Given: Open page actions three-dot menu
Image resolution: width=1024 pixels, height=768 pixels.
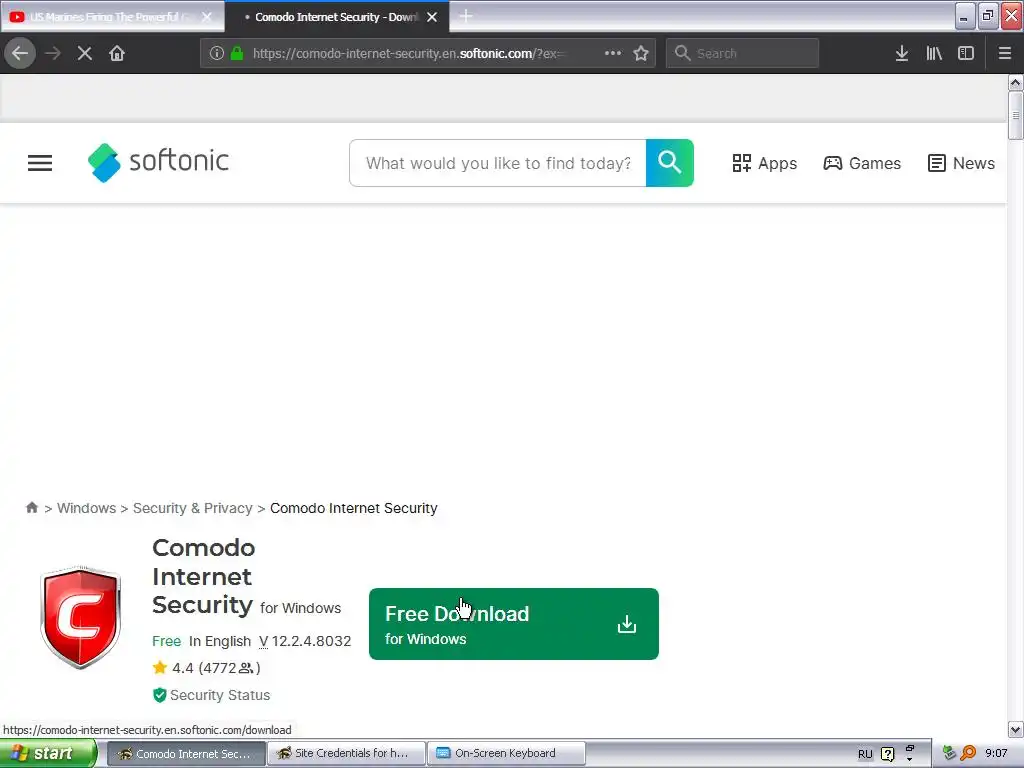Looking at the screenshot, I should (x=613, y=53).
